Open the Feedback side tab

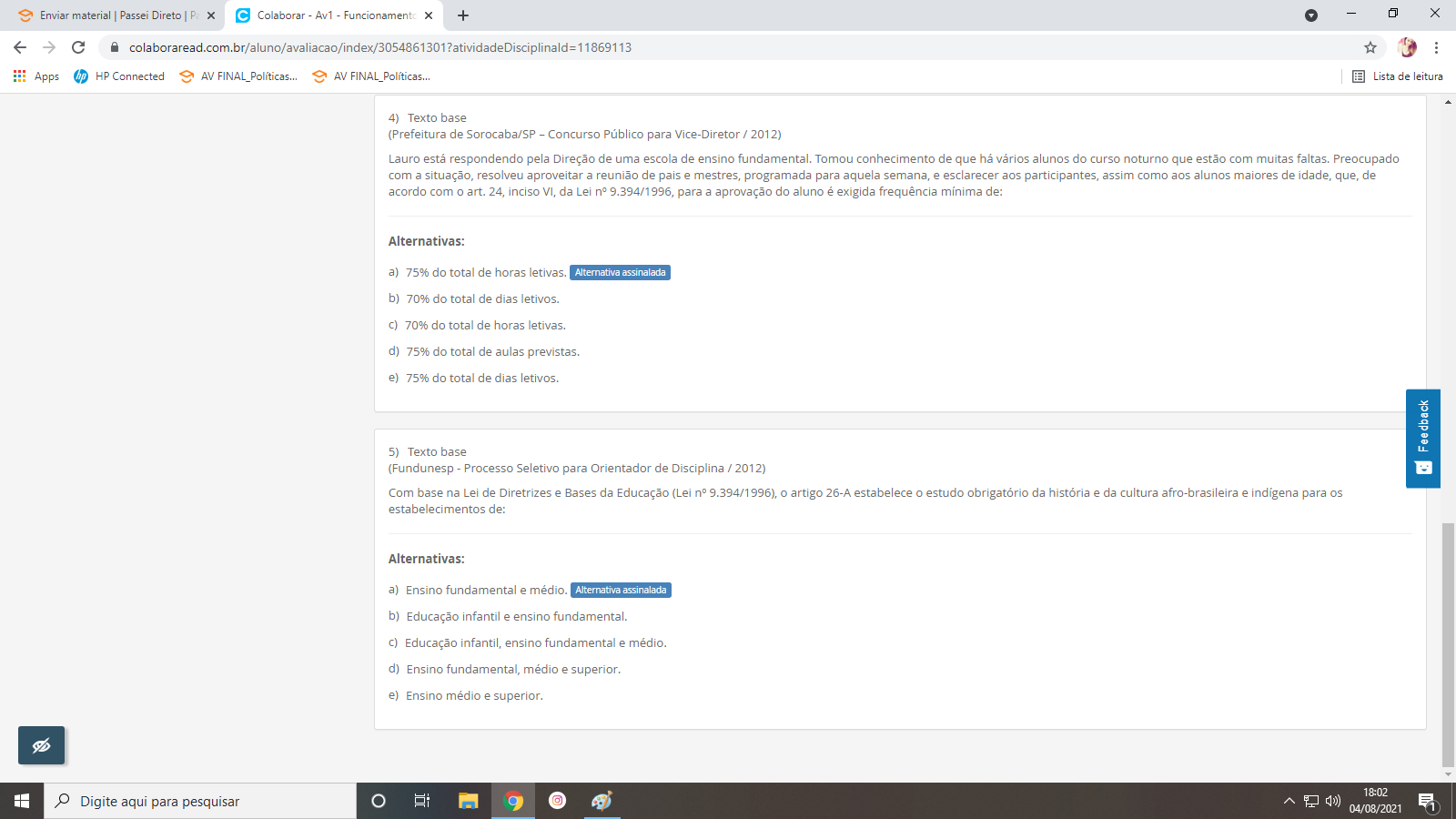[x=1422, y=439]
